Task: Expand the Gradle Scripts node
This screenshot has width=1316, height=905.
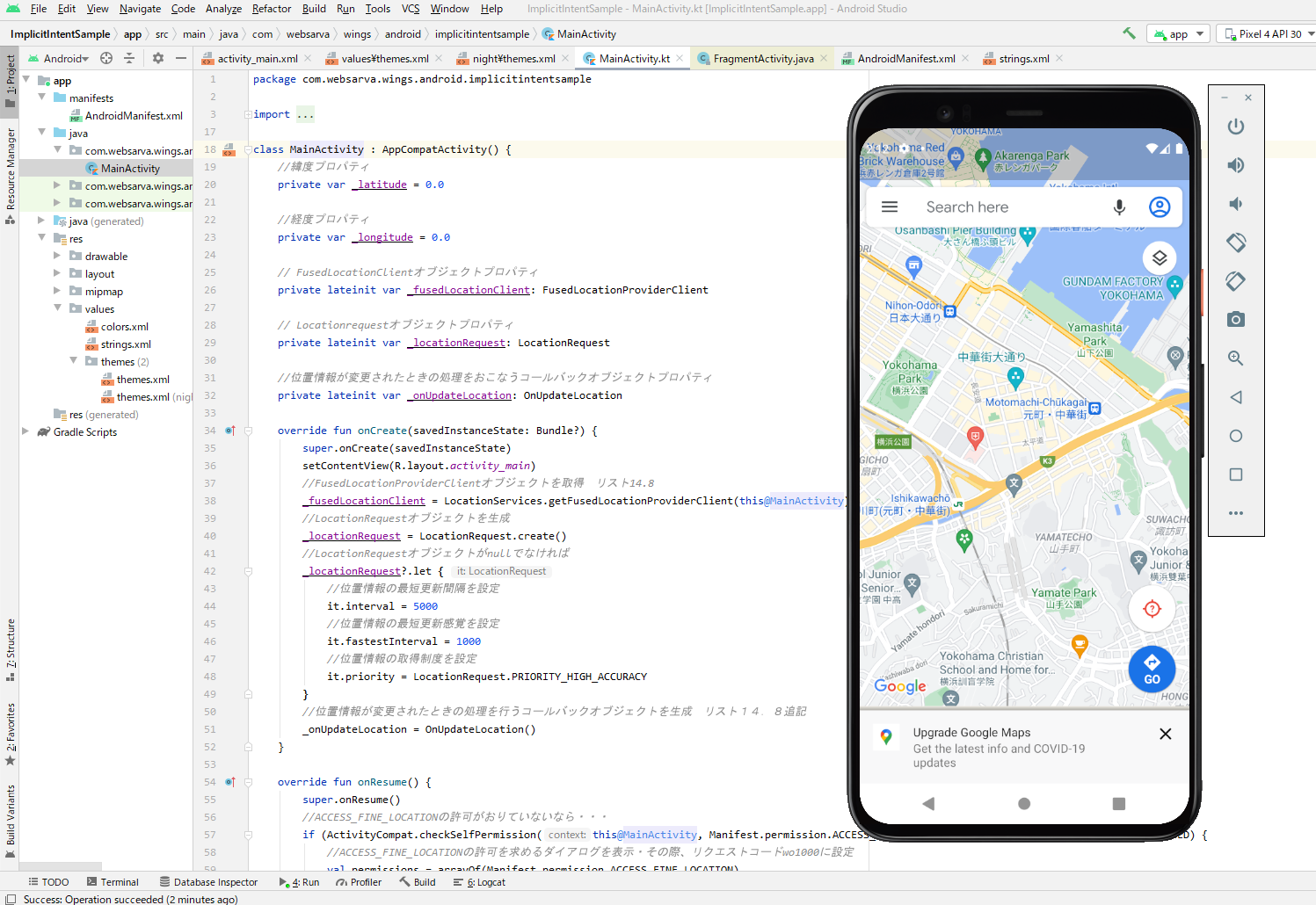Action: click(x=25, y=432)
